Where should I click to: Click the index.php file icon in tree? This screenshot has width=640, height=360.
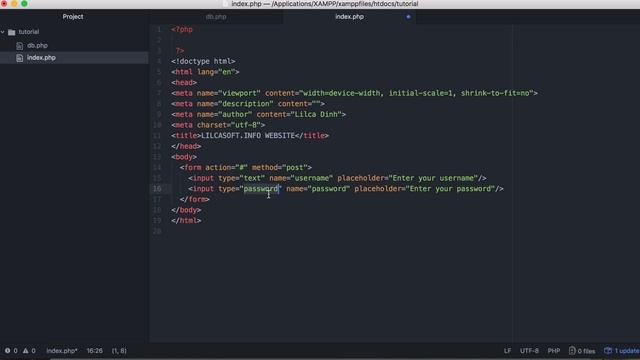coord(19,58)
